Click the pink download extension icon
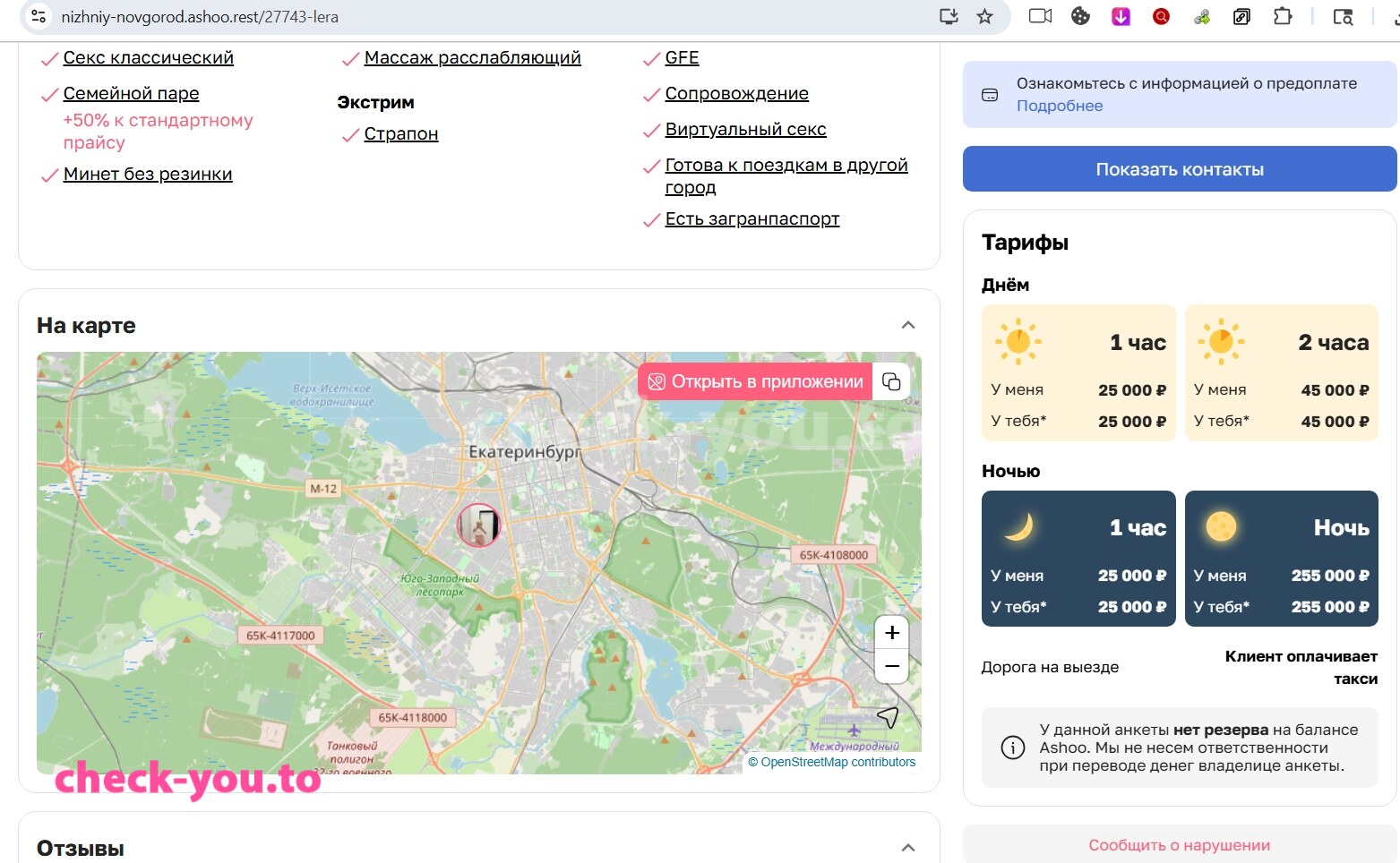The width and height of the screenshot is (1400, 863). pos(1121,16)
